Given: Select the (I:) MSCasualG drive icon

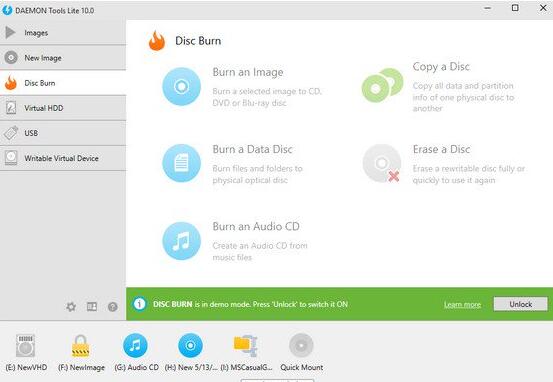Looking at the screenshot, I should pyautogui.click(x=246, y=346).
